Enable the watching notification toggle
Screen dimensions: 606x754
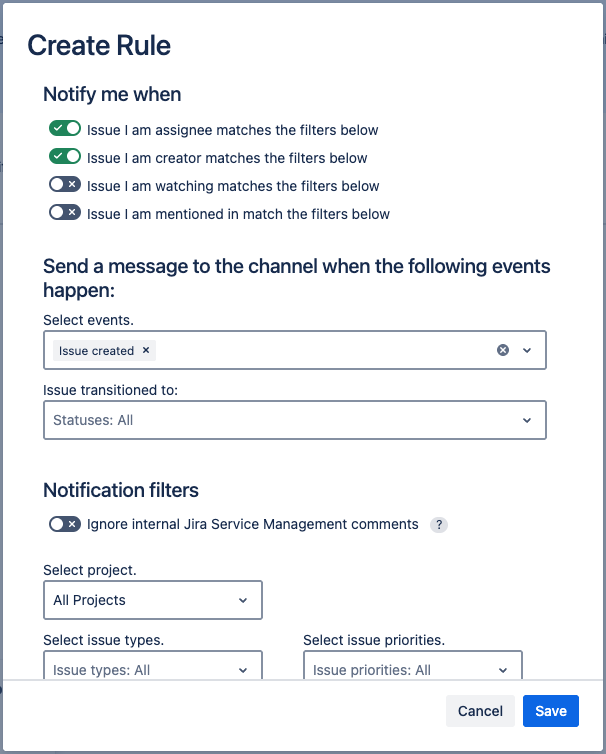(x=65, y=185)
